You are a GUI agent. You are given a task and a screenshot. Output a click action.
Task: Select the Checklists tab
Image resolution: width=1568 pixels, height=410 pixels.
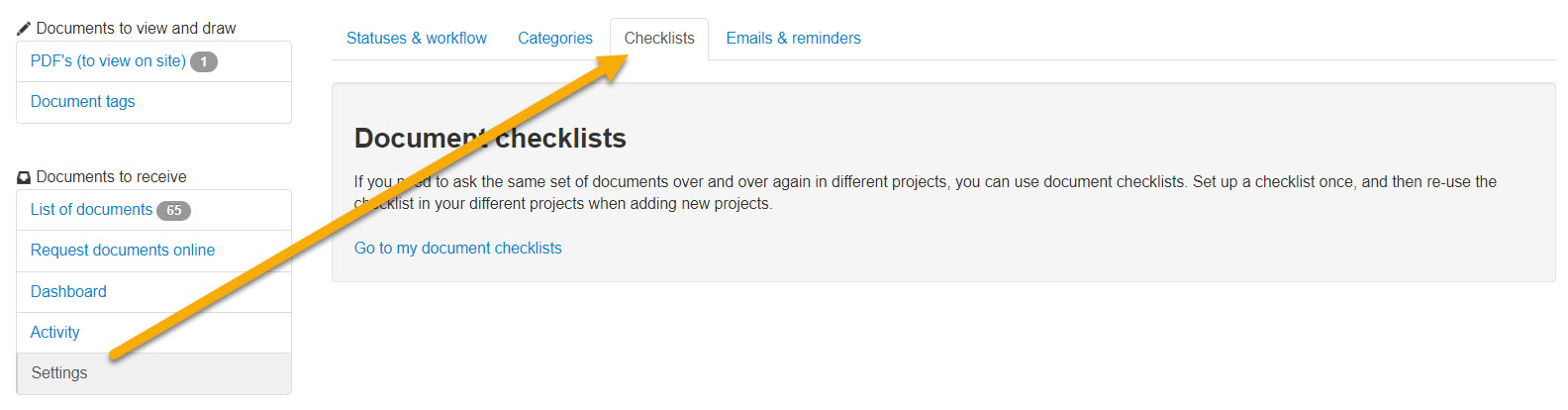point(659,39)
